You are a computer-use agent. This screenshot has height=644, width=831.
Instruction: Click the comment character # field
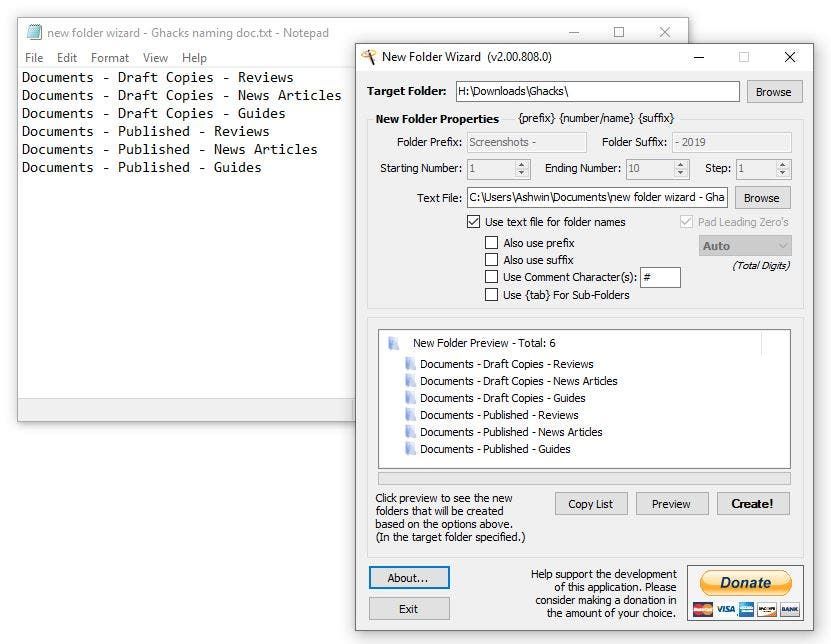click(x=660, y=277)
